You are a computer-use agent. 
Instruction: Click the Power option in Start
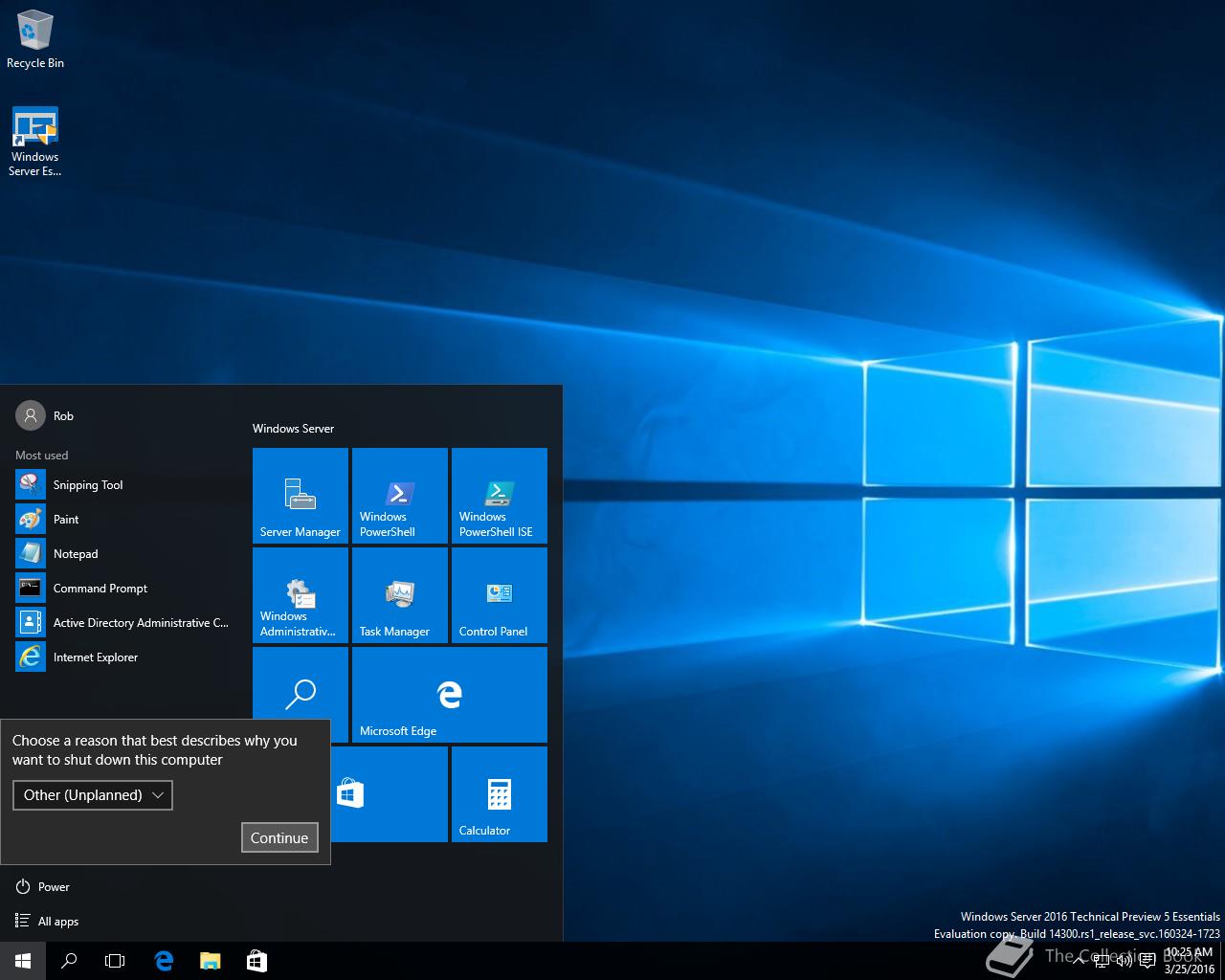[x=43, y=887]
